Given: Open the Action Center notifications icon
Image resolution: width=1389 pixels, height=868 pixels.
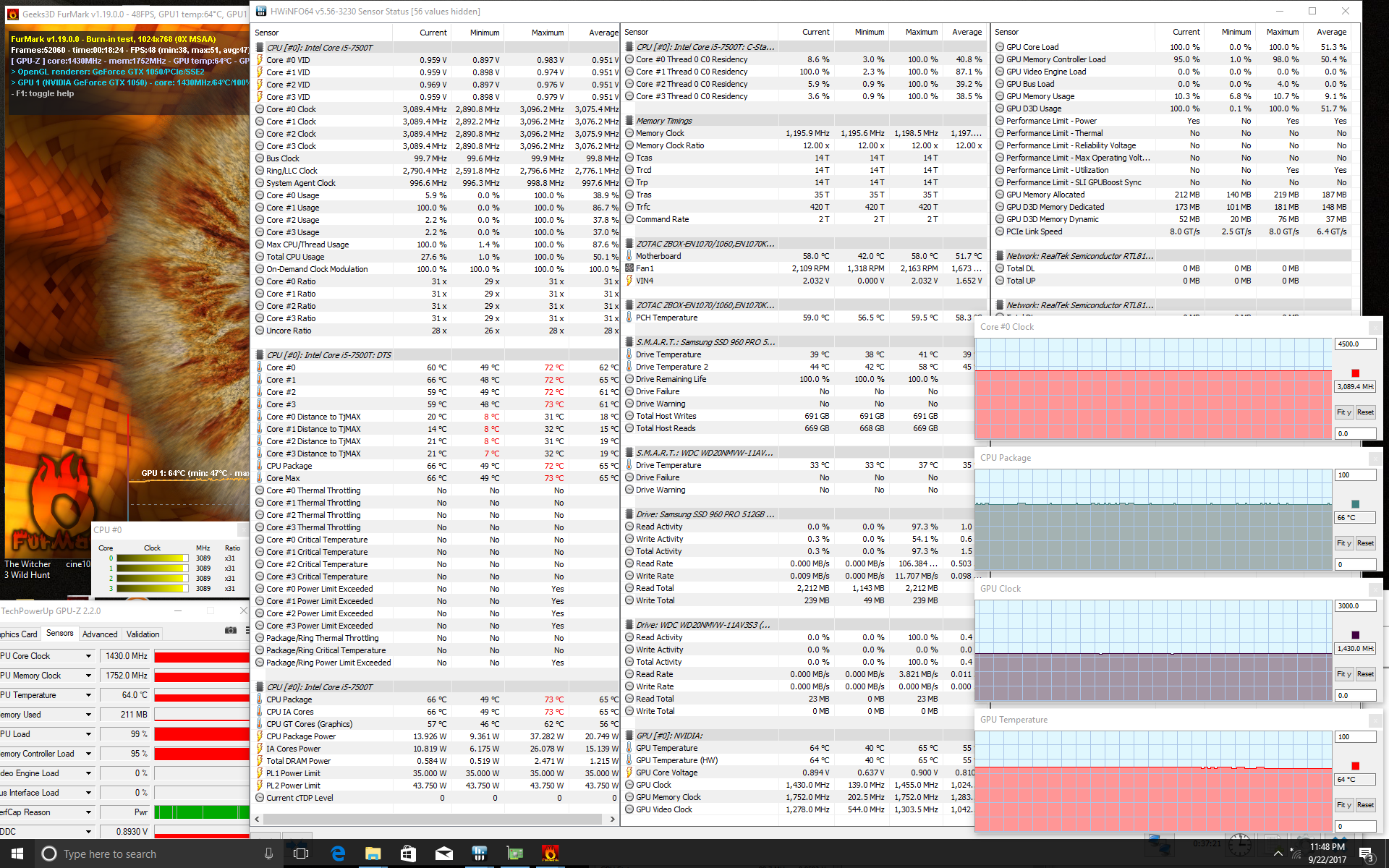Looking at the screenshot, I should [1366, 854].
